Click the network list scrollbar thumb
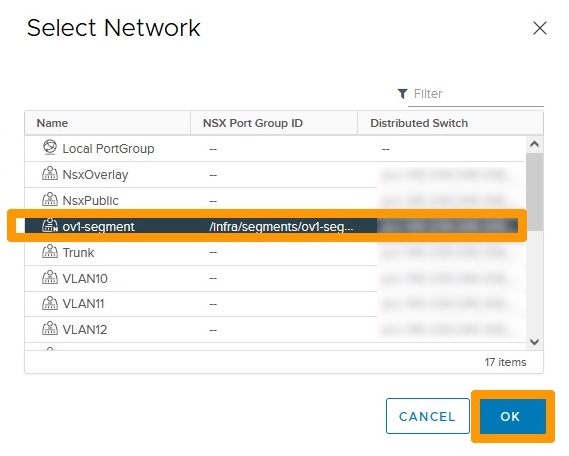The width and height of the screenshot is (569, 456). click(535, 191)
